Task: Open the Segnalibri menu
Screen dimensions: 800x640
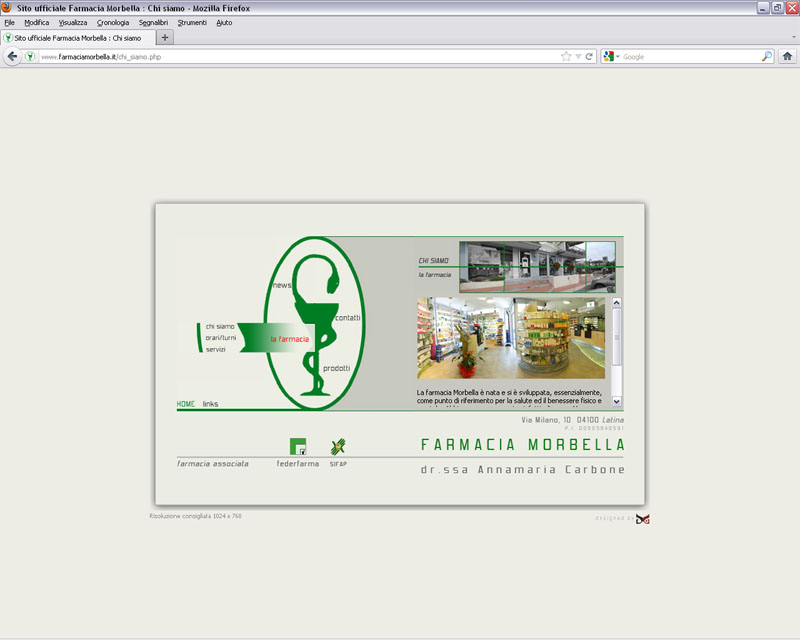Action: tap(153, 22)
